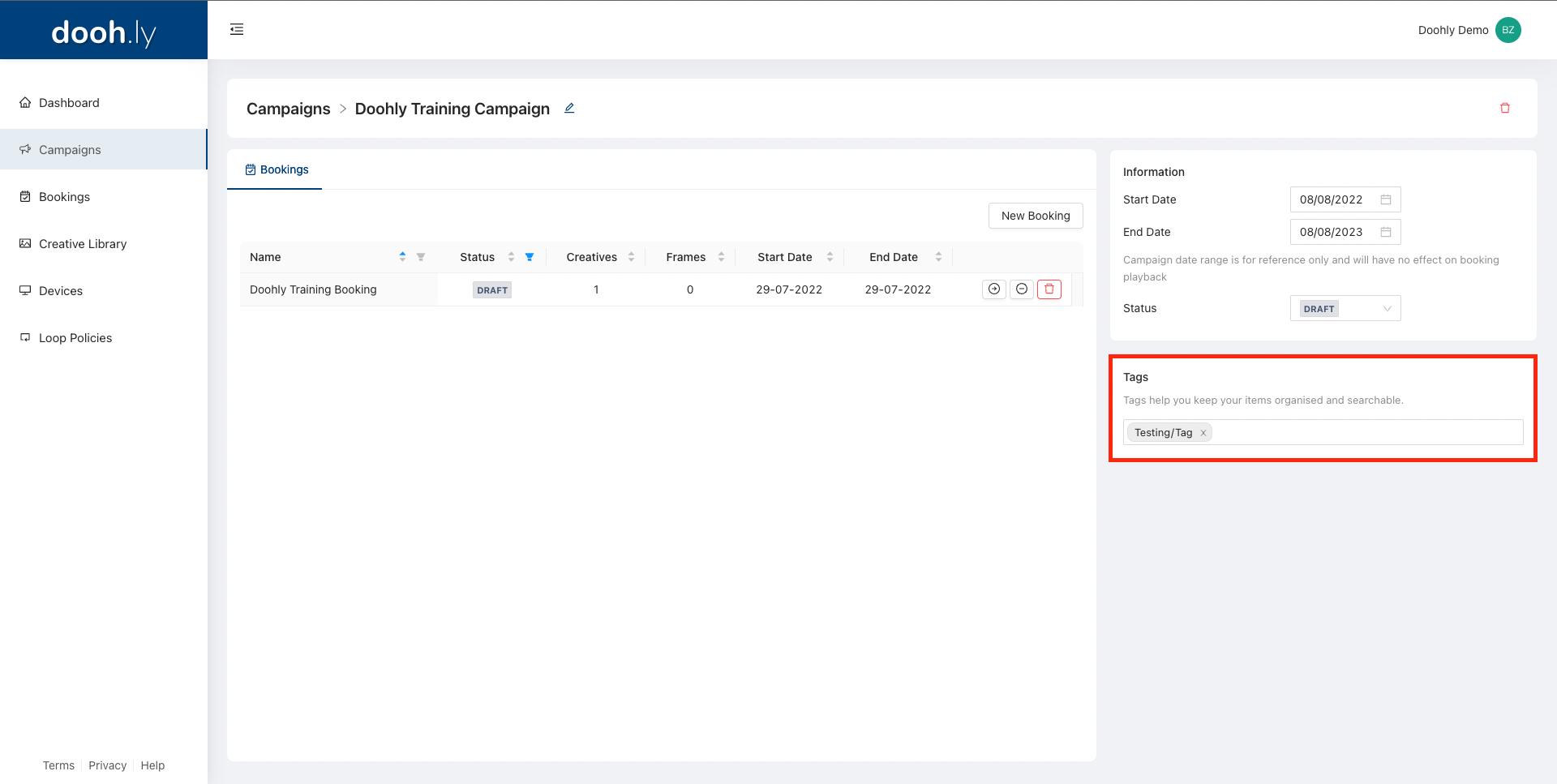This screenshot has height=784, width=1557.
Task: Open Loop Policies in the sidebar
Action: (x=104, y=338)
